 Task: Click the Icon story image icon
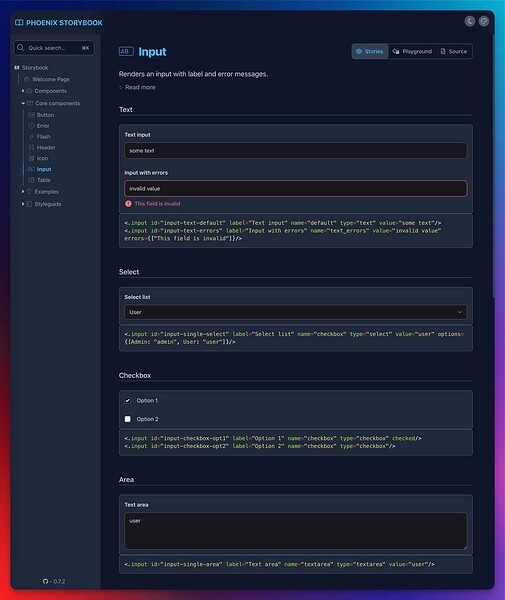32,158
